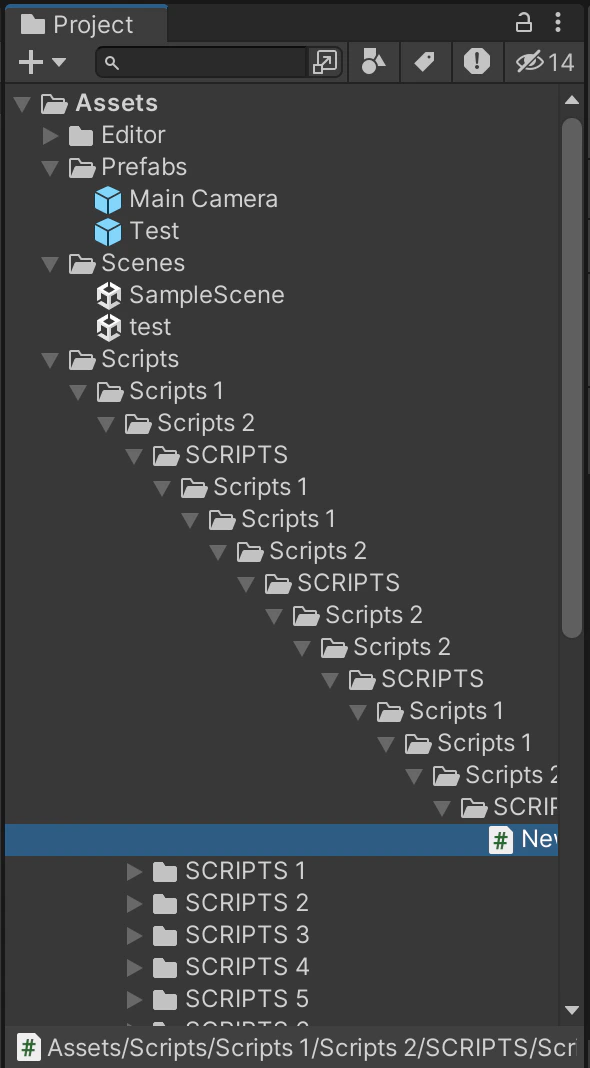This screenshot has width=590, height=1068.
Task: Switch to the Project tab
Action: click(x=86, y=25)
